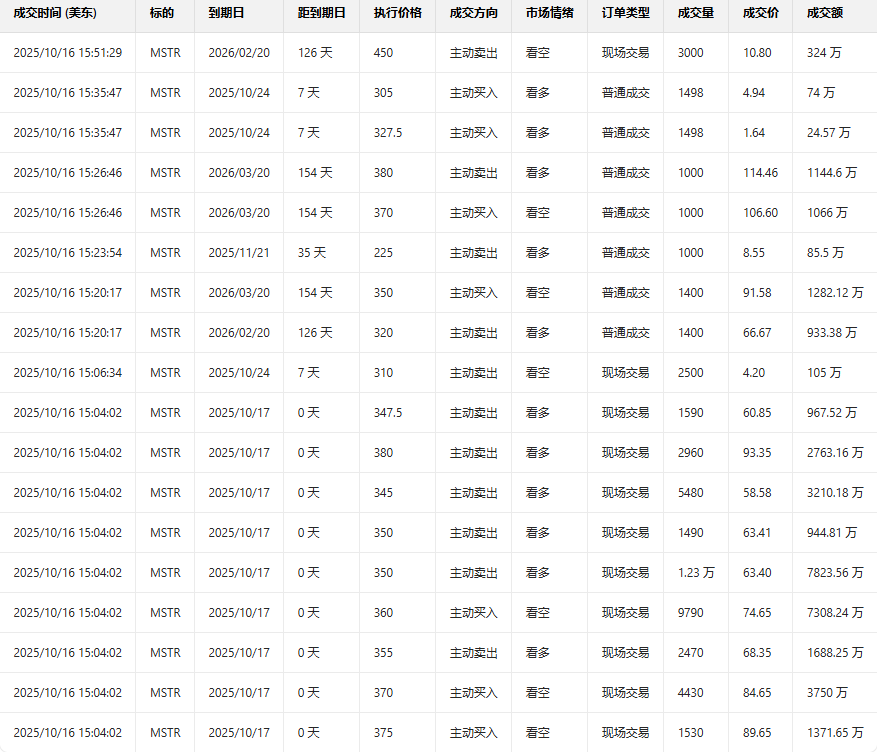This screenshot has width=877, height=752.
Task: Click the 35 天 days-to-expiry cell
Action: coord(312,253)
